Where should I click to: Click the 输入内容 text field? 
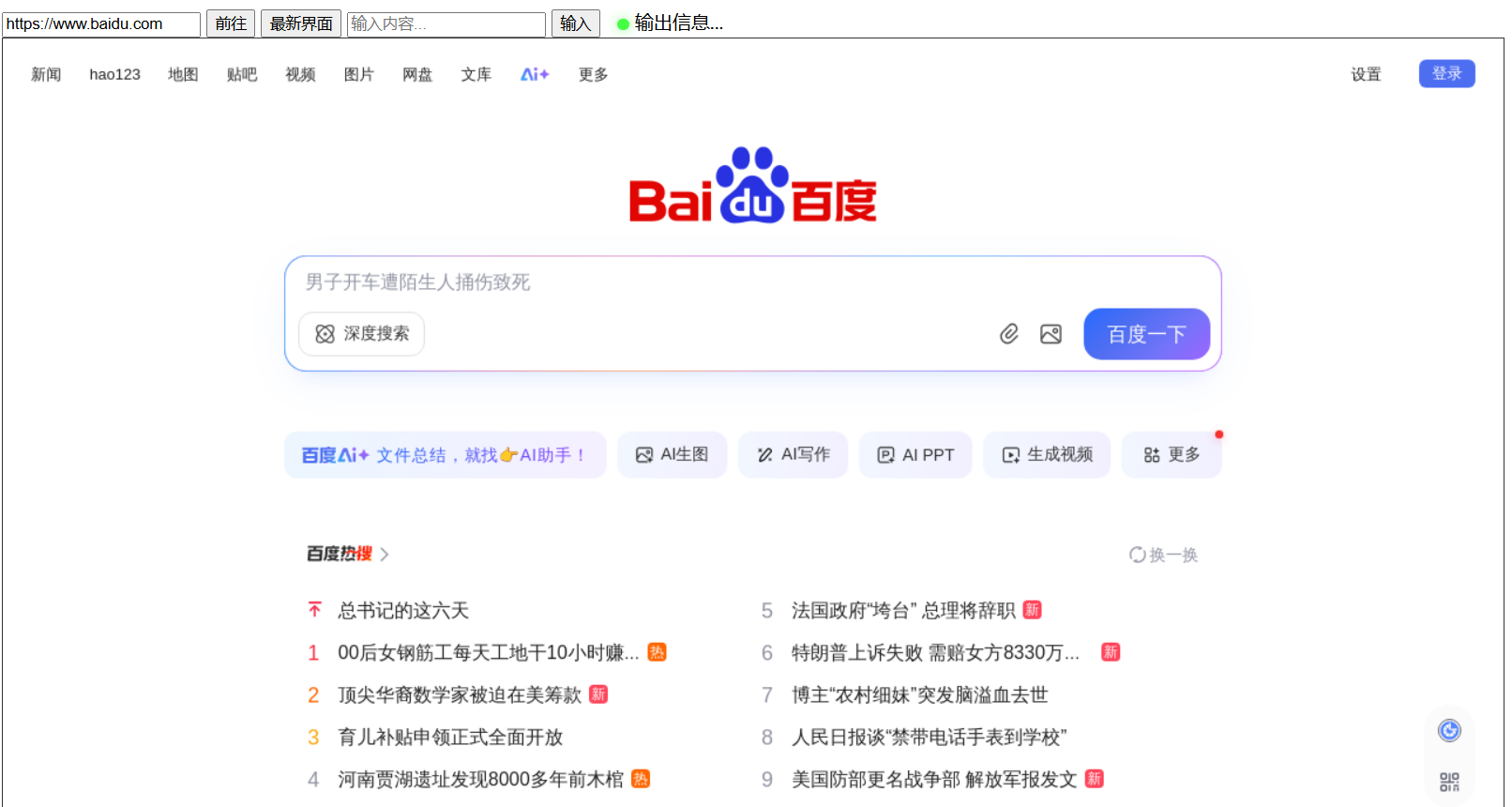(x=446, y=23)
